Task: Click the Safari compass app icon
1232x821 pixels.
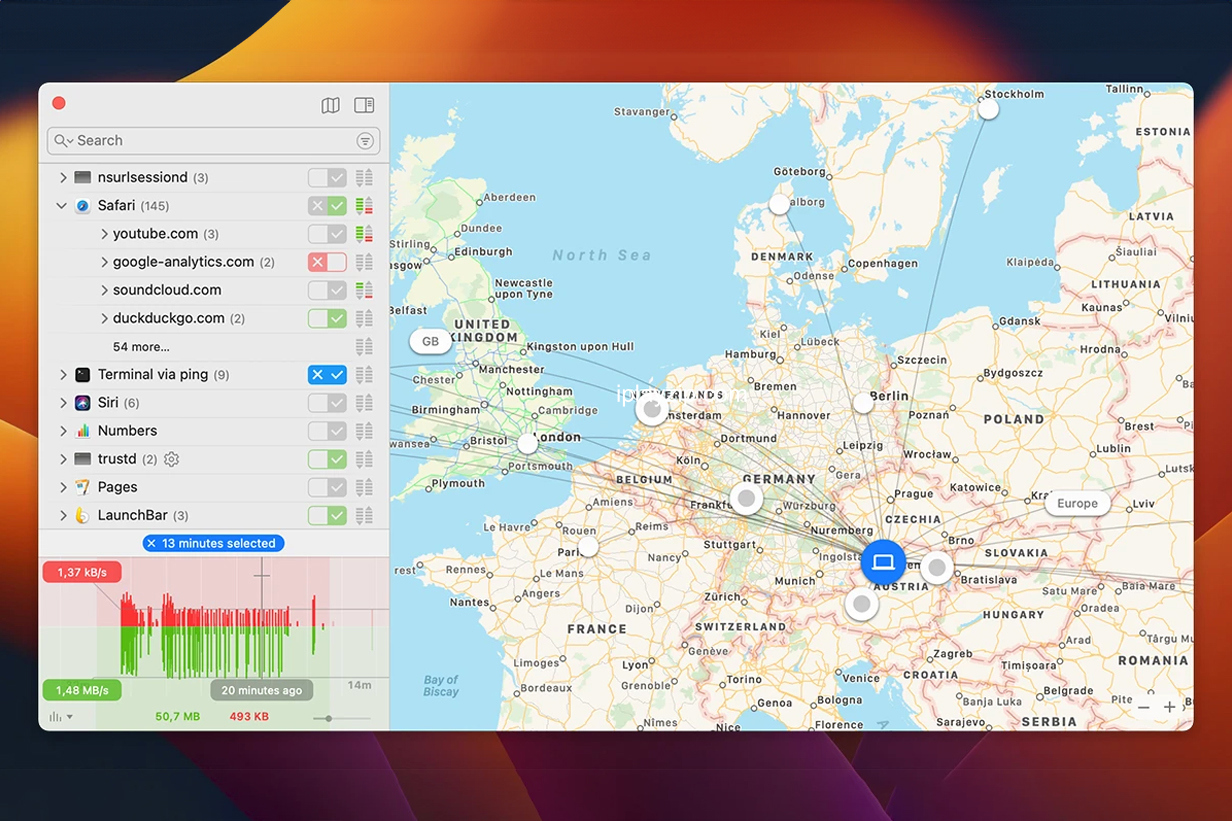Action: click(83, 206)
